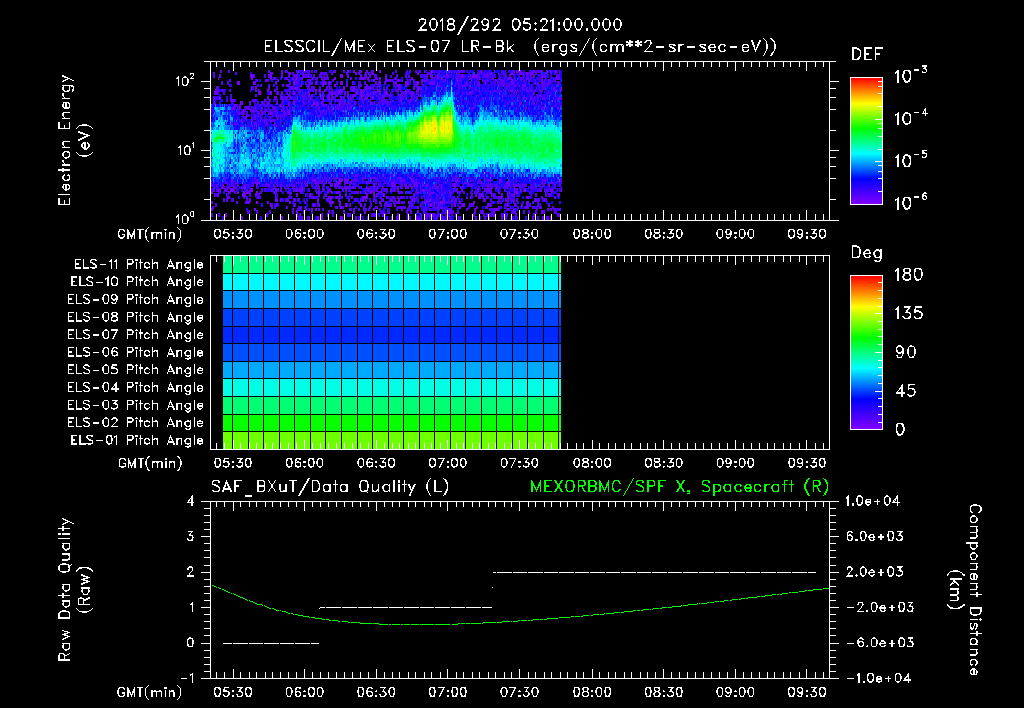Click the ELS-07 Pitch Angle row label
This screenshot has width=1024, height=708.
136,334
